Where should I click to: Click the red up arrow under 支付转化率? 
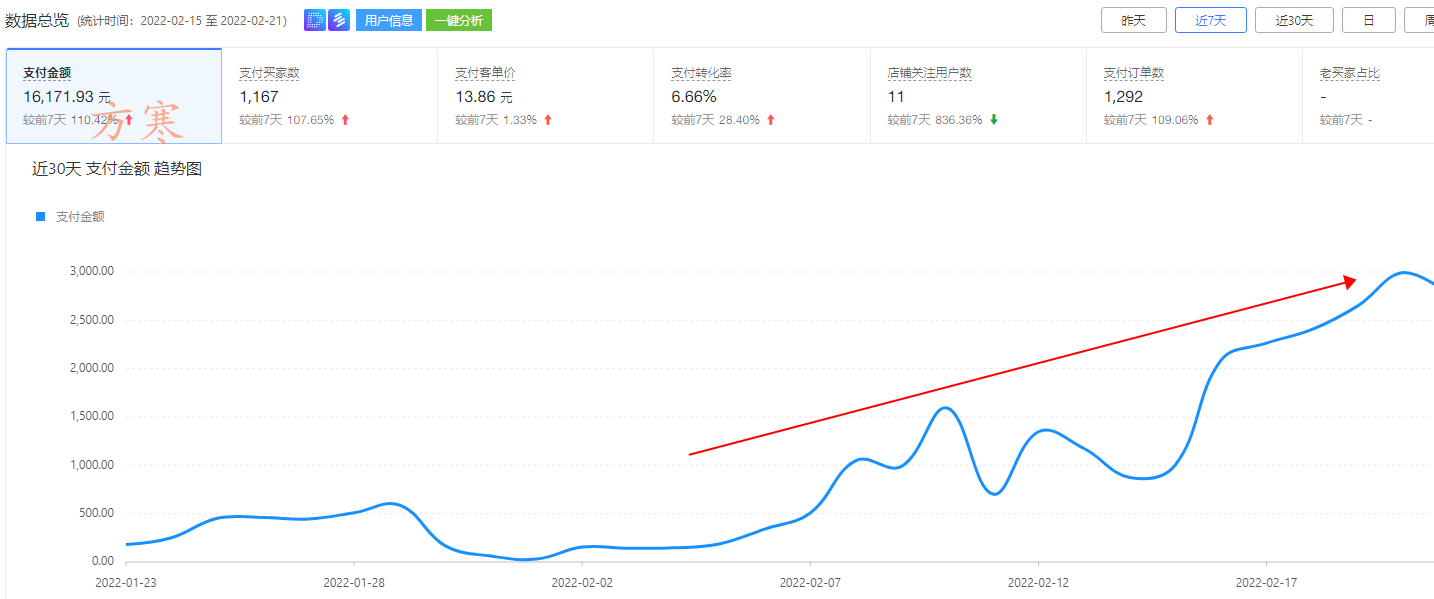[770, 120]
